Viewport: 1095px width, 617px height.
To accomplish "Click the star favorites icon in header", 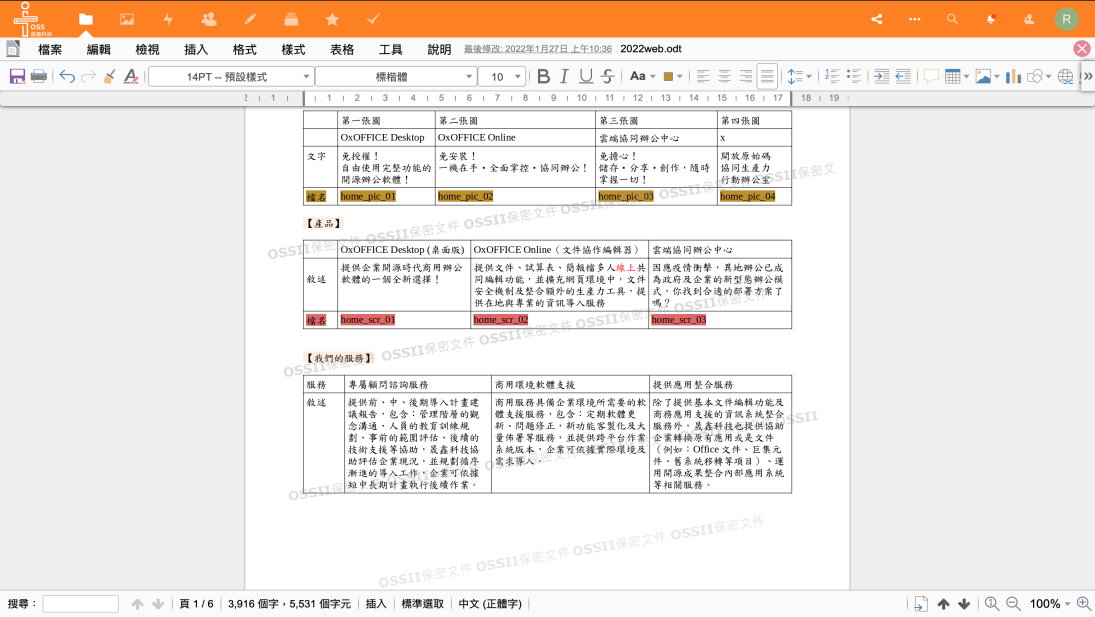I will point(332,19).
